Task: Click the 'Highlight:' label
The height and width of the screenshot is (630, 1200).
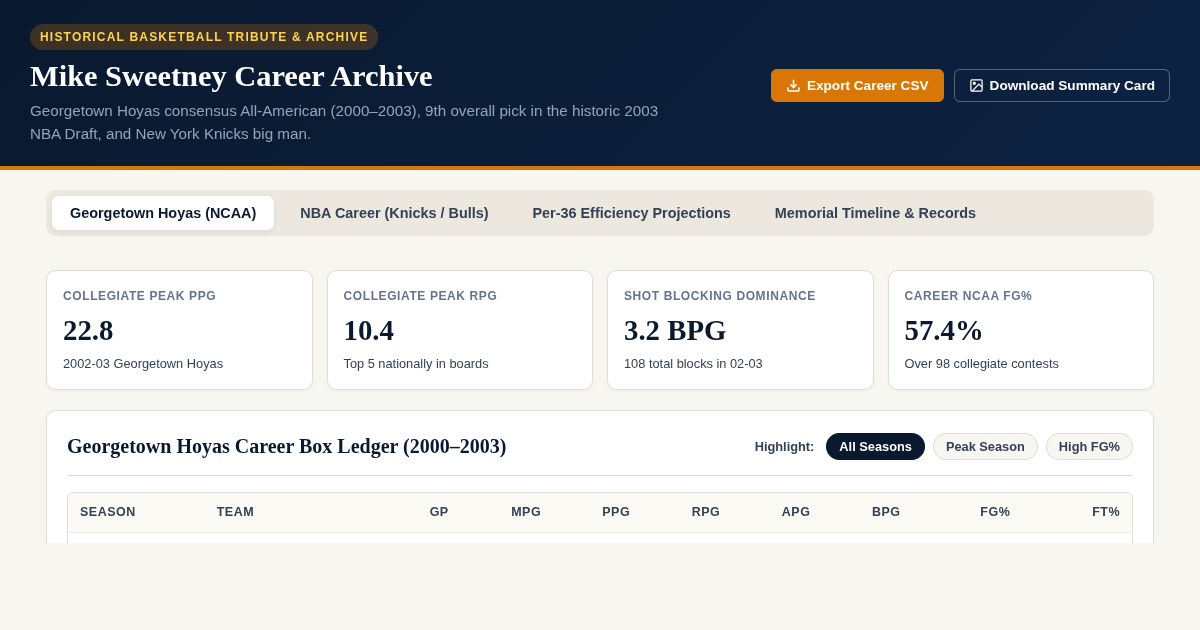Action: (x=784, y=447)
